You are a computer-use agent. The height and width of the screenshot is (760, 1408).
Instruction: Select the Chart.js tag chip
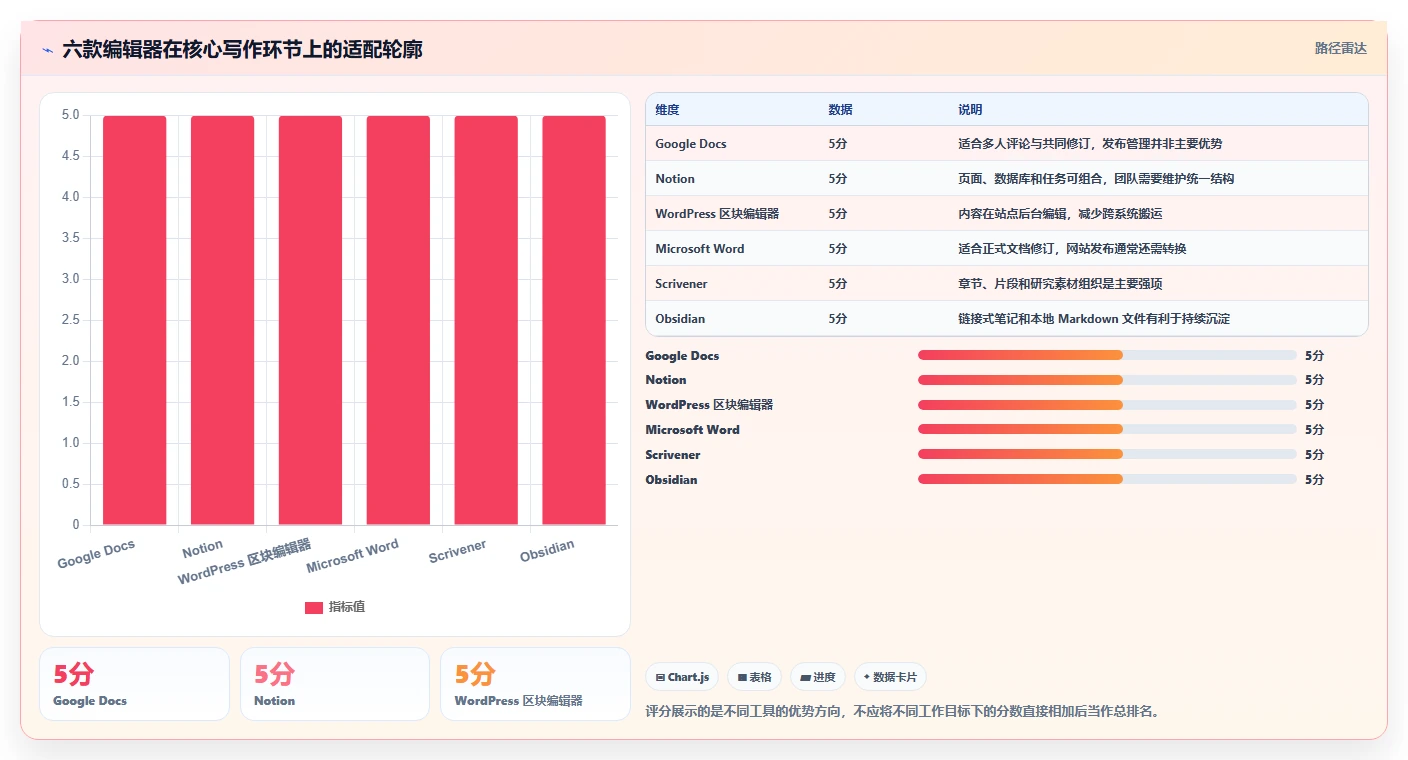click(x=682, y=677)
